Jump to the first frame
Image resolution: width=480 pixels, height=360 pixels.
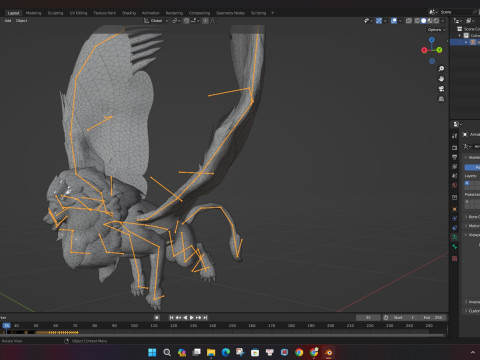[x=171, y=318]
